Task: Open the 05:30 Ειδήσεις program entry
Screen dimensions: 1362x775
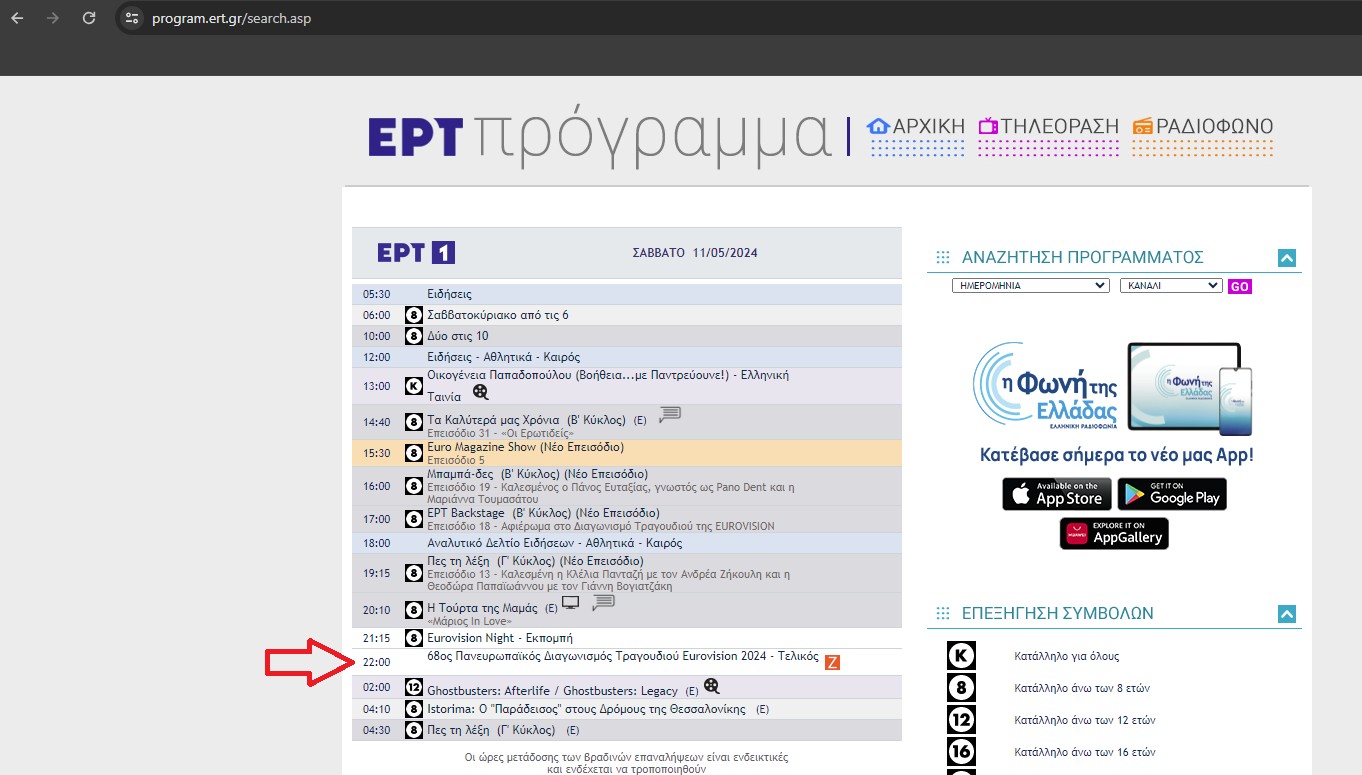Action: (449, 294)
